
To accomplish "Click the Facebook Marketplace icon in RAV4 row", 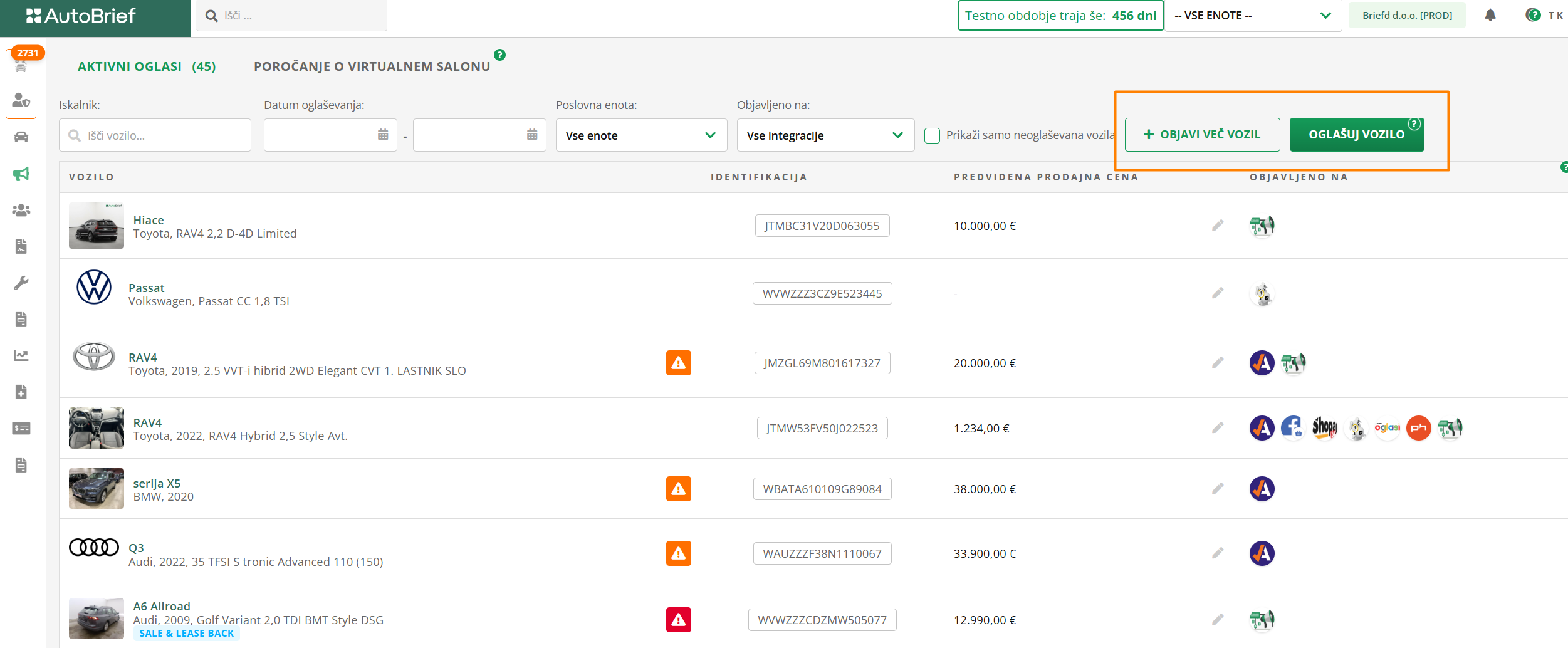I will coord(1292,428).
